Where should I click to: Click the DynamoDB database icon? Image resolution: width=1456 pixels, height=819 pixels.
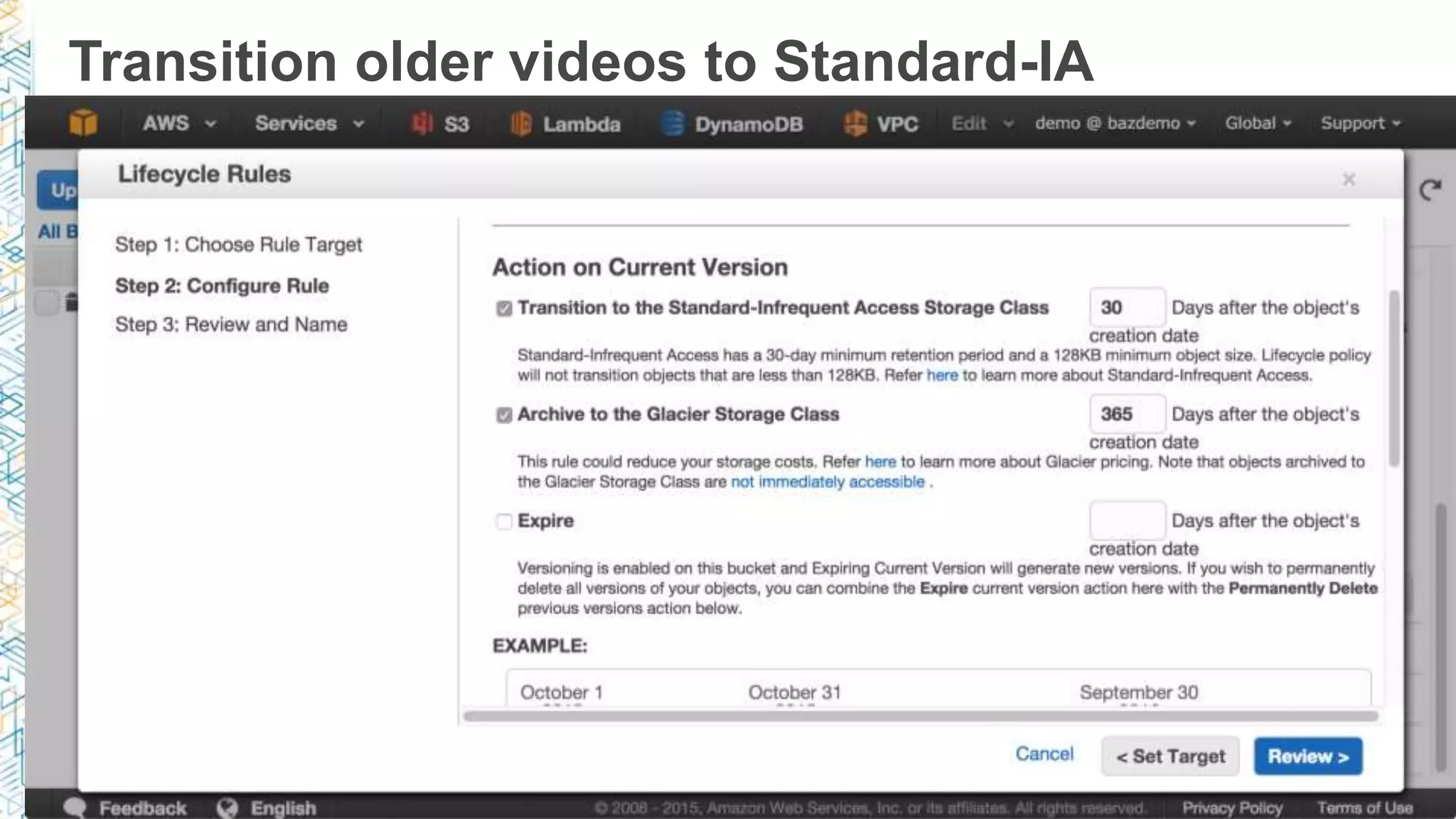click(x=673, y=124)
